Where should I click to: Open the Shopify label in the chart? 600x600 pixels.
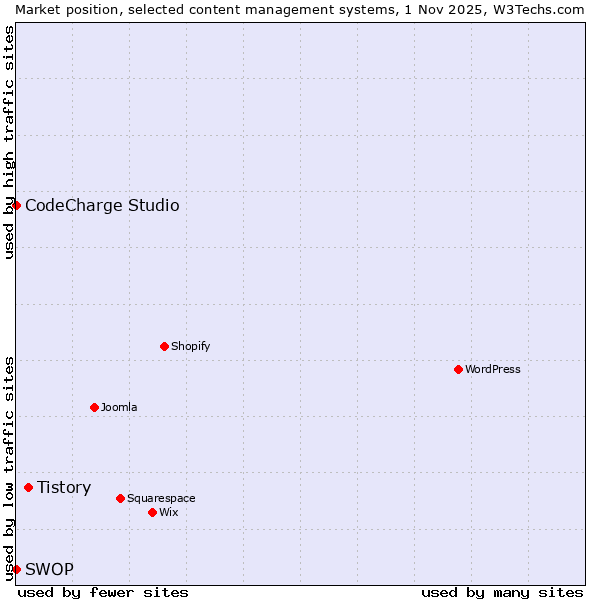[x=190, y=347]
